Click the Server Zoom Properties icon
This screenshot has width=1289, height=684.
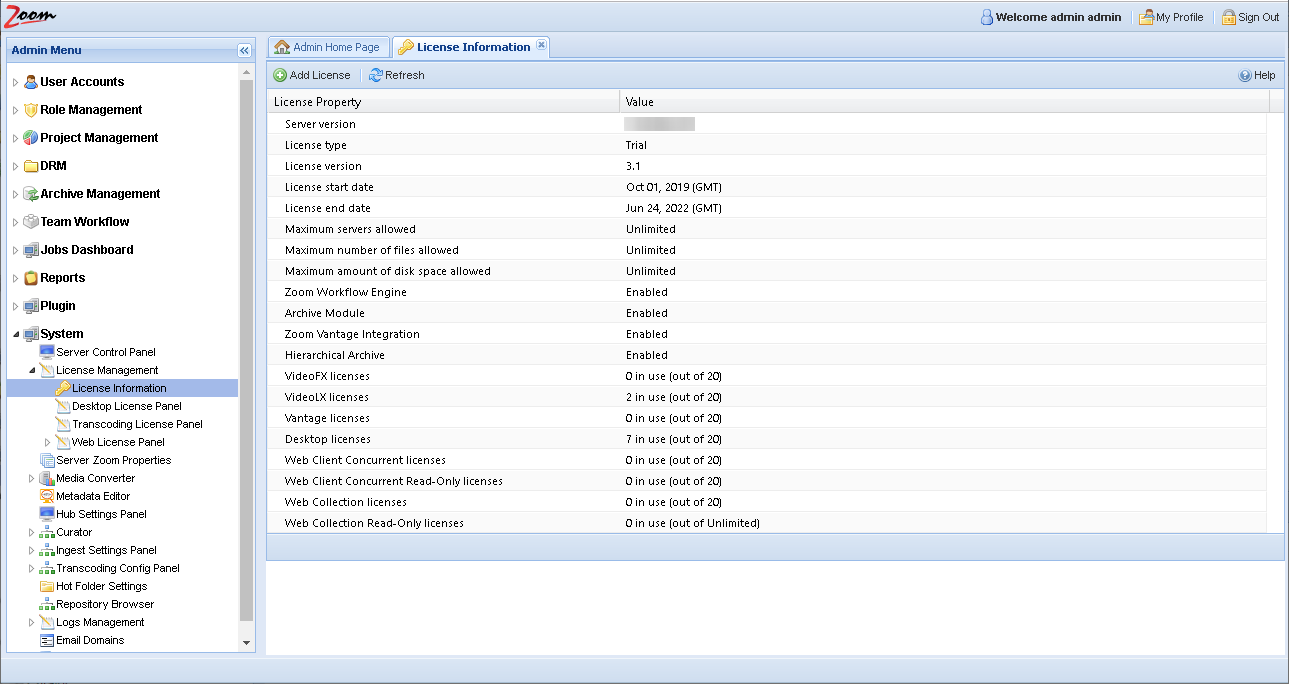click(47, 460)
